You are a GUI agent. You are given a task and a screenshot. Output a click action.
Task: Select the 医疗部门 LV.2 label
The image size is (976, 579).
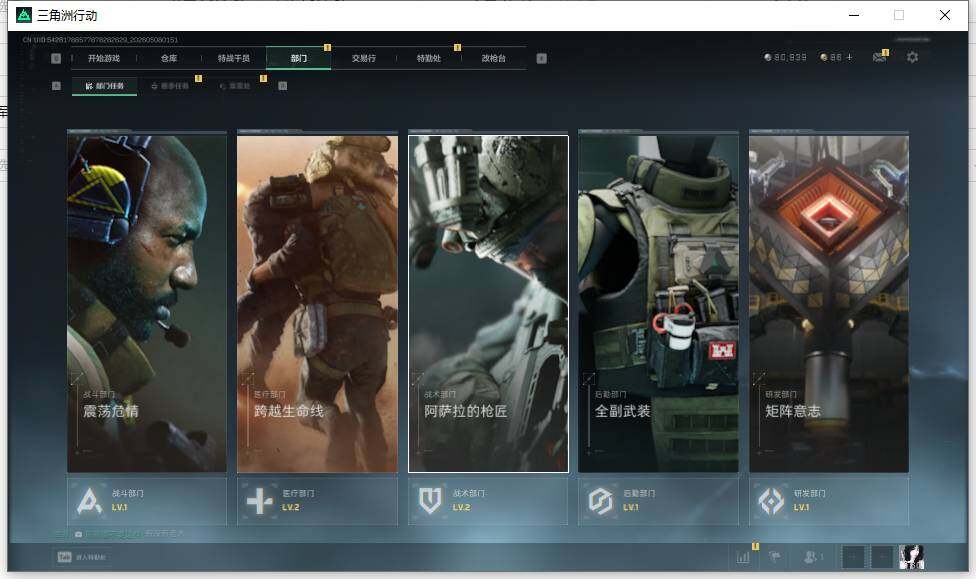coord(298,500)
